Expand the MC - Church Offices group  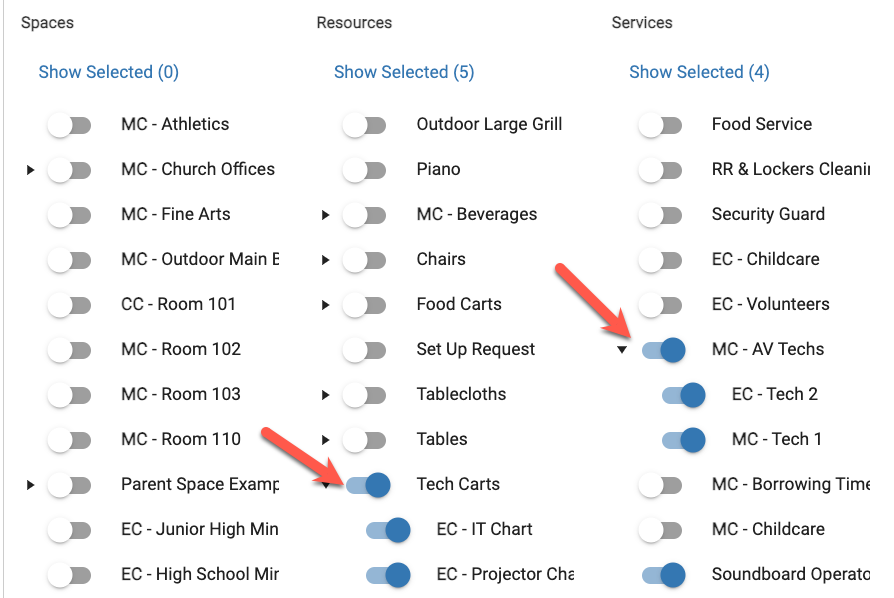pyautogui.click(x=31, y=170)
